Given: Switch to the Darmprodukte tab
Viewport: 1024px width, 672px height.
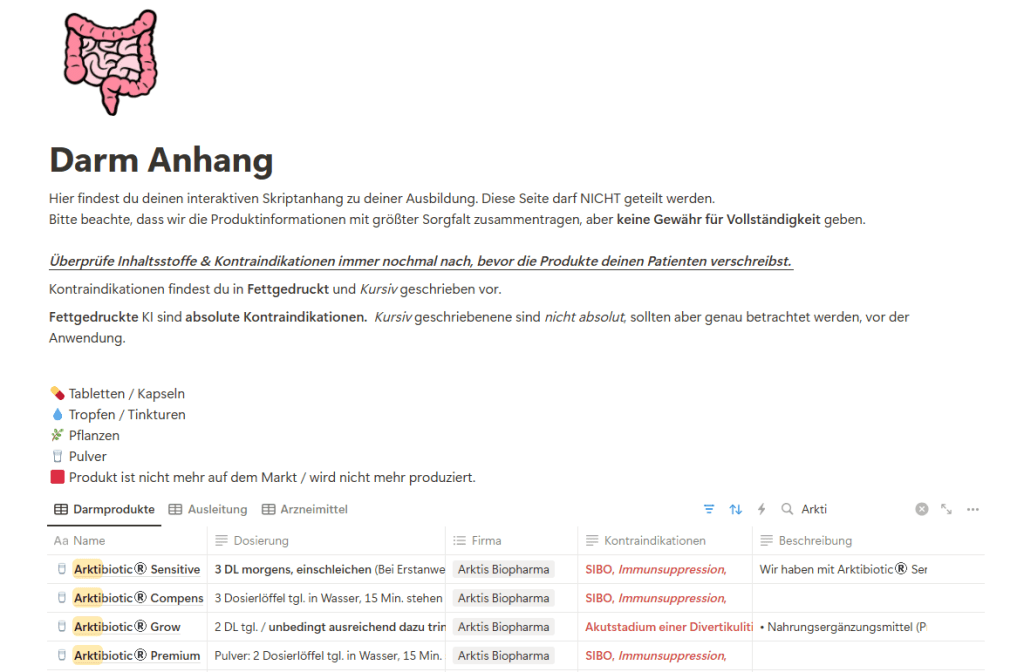Looking at the screenshot, I should pyautogui.click(x=104, y=509).
